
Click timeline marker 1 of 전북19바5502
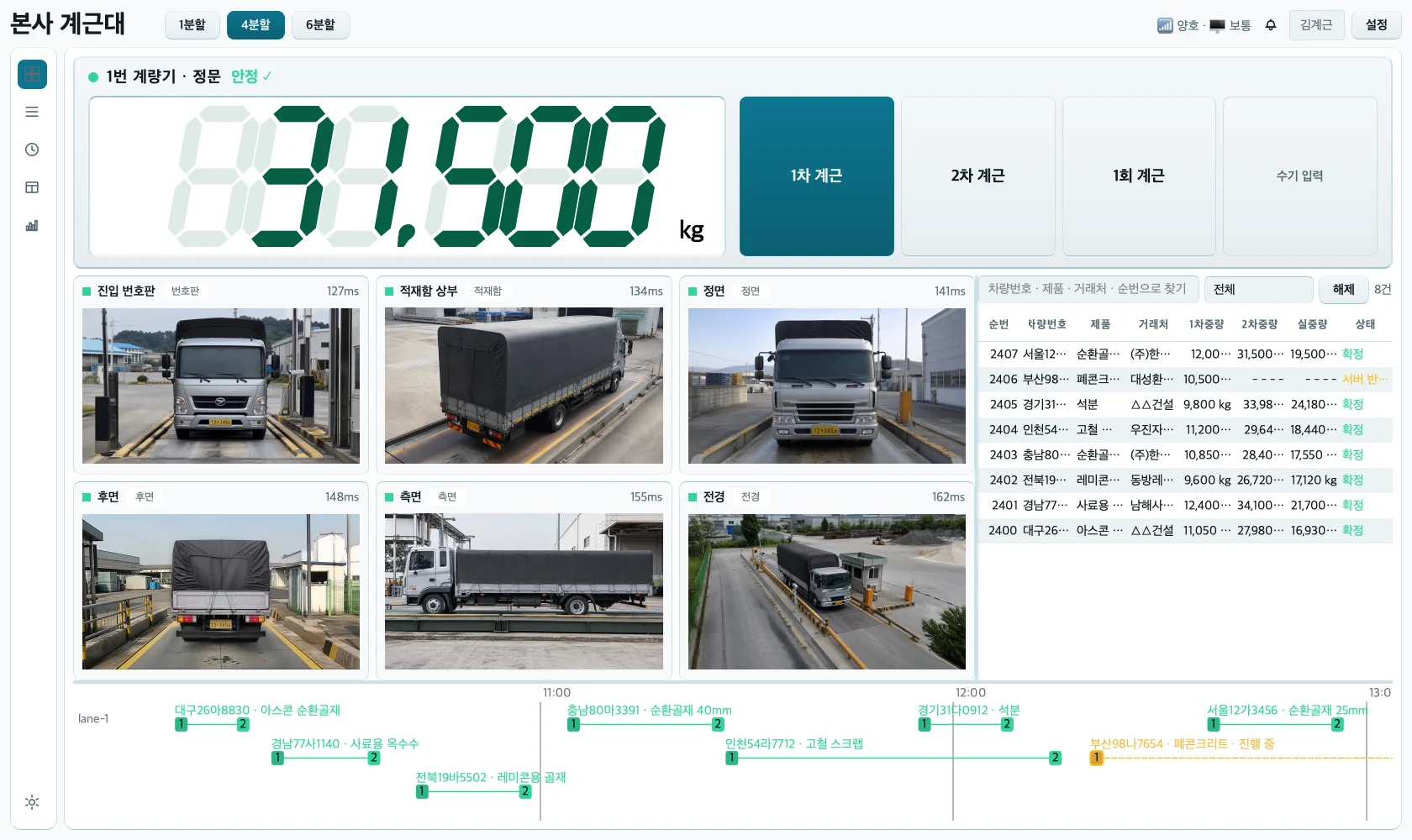(x=422, y=791)
